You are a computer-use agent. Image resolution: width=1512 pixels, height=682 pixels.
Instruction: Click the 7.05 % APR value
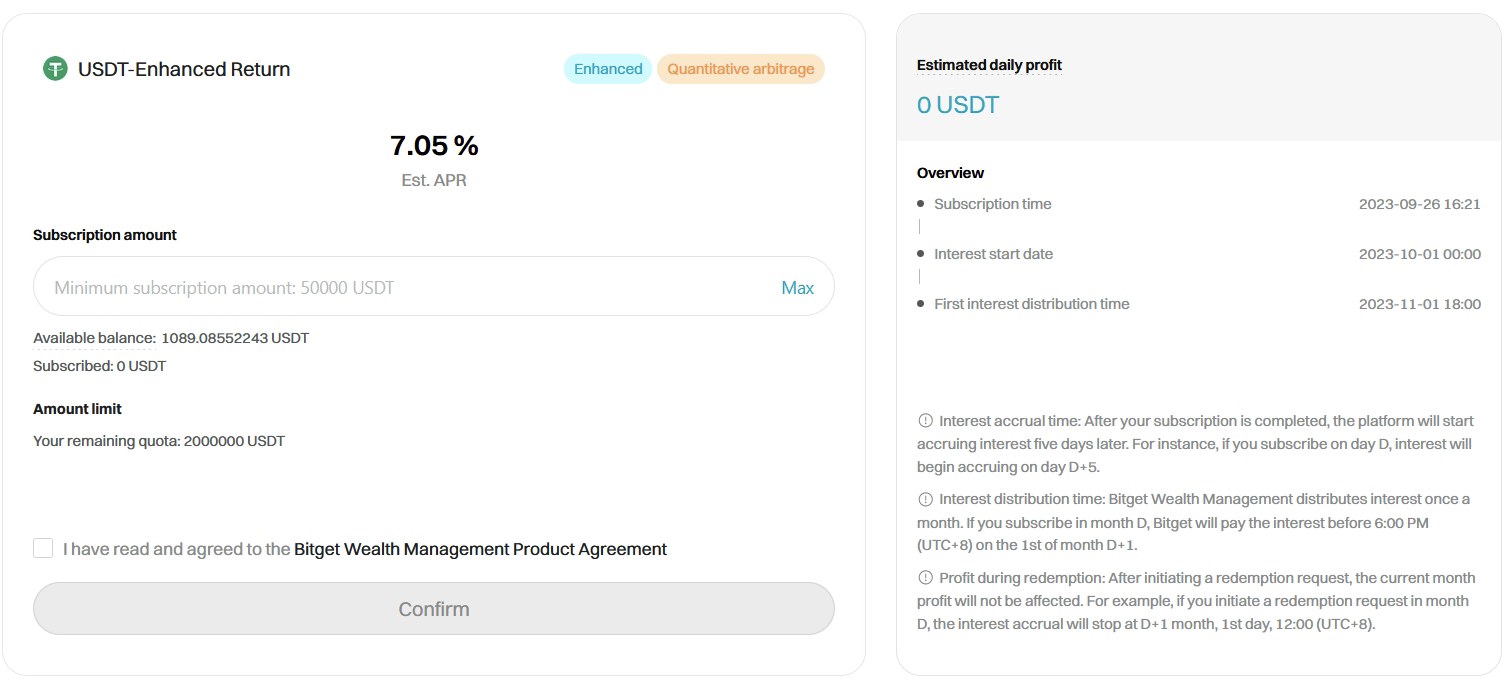(434, 146)
